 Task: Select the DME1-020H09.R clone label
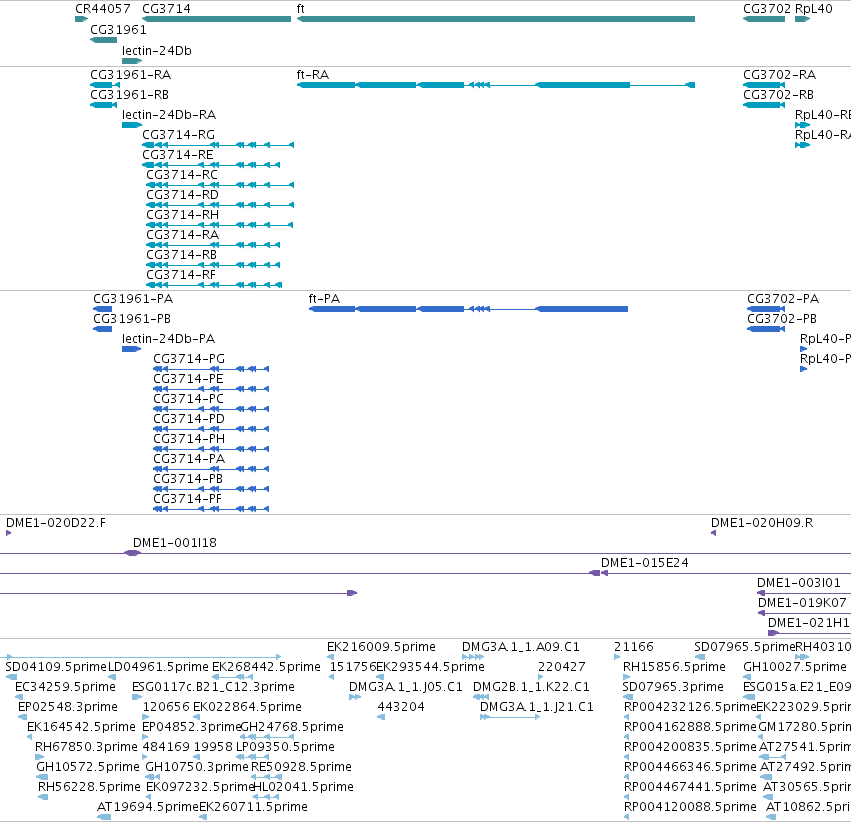click(762, 522)
